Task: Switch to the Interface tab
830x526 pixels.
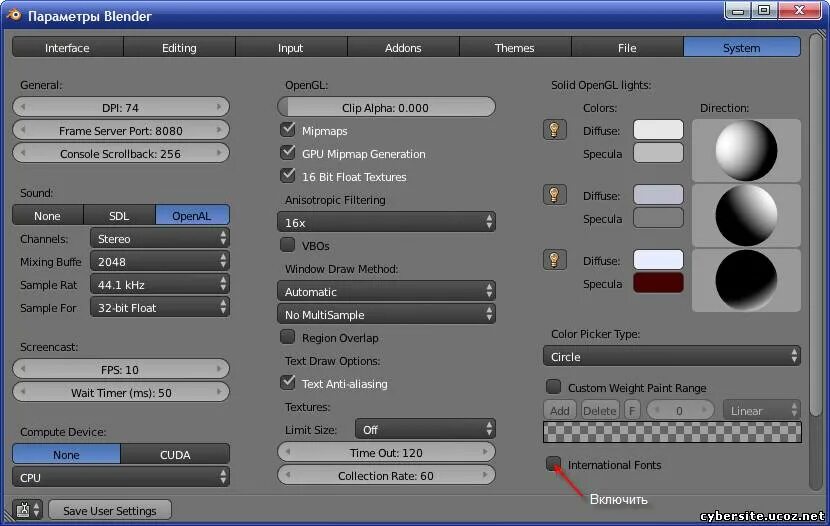Action: (x=67, y=47)
